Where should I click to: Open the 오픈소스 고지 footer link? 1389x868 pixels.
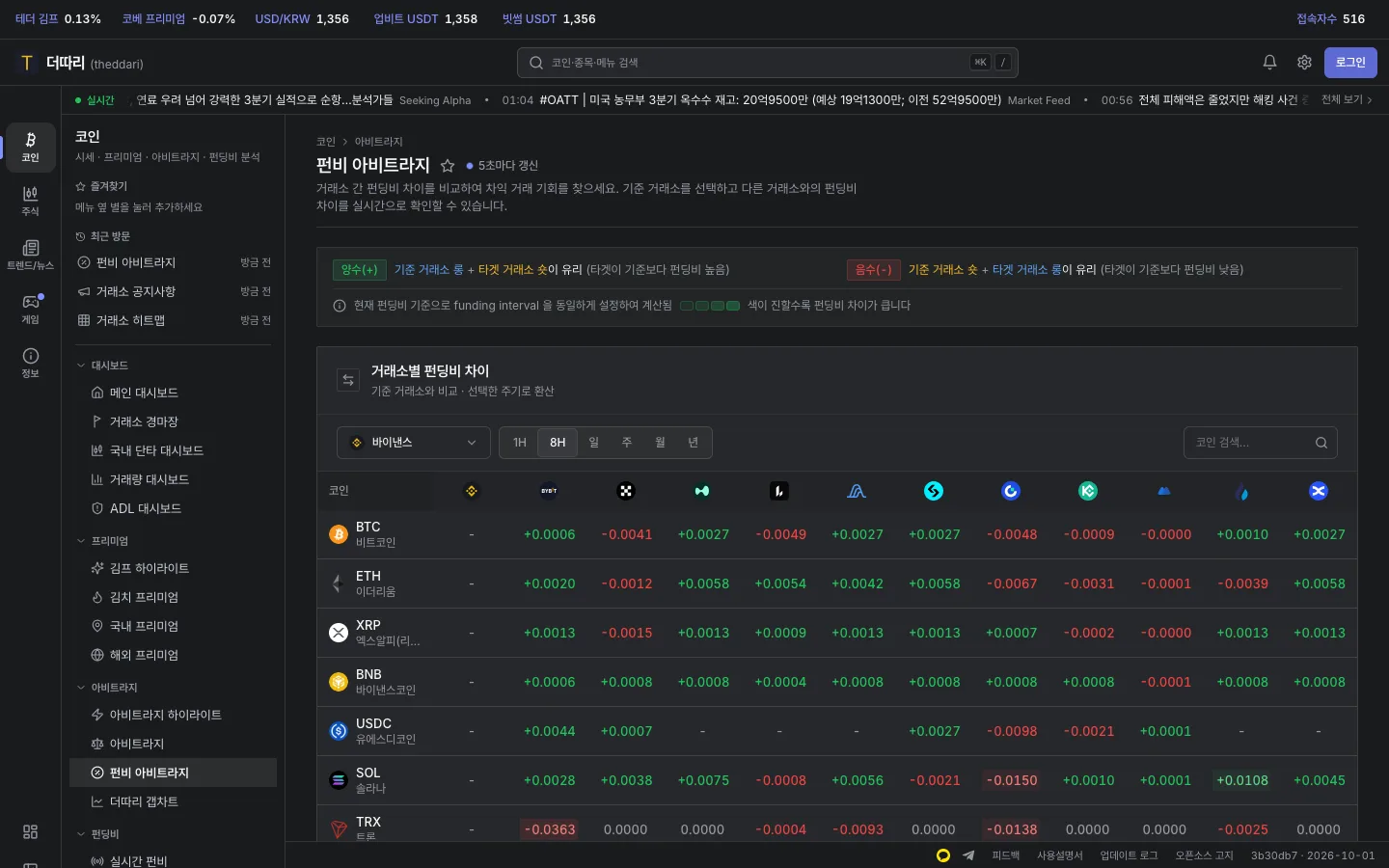pos(1205,855)
